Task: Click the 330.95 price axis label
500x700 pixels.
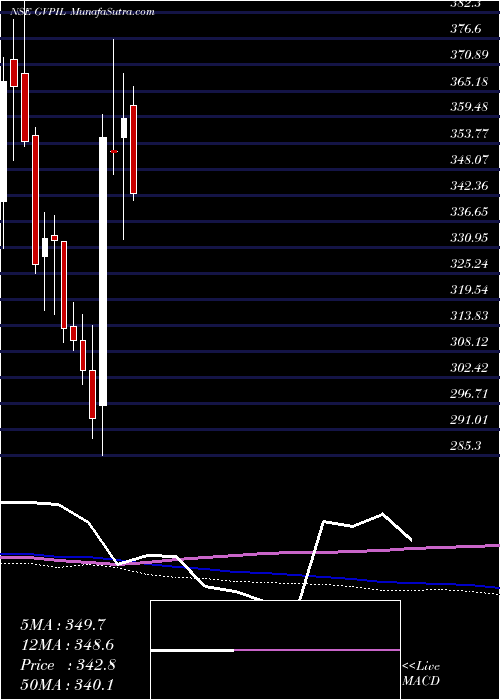Action: point(469,238)
